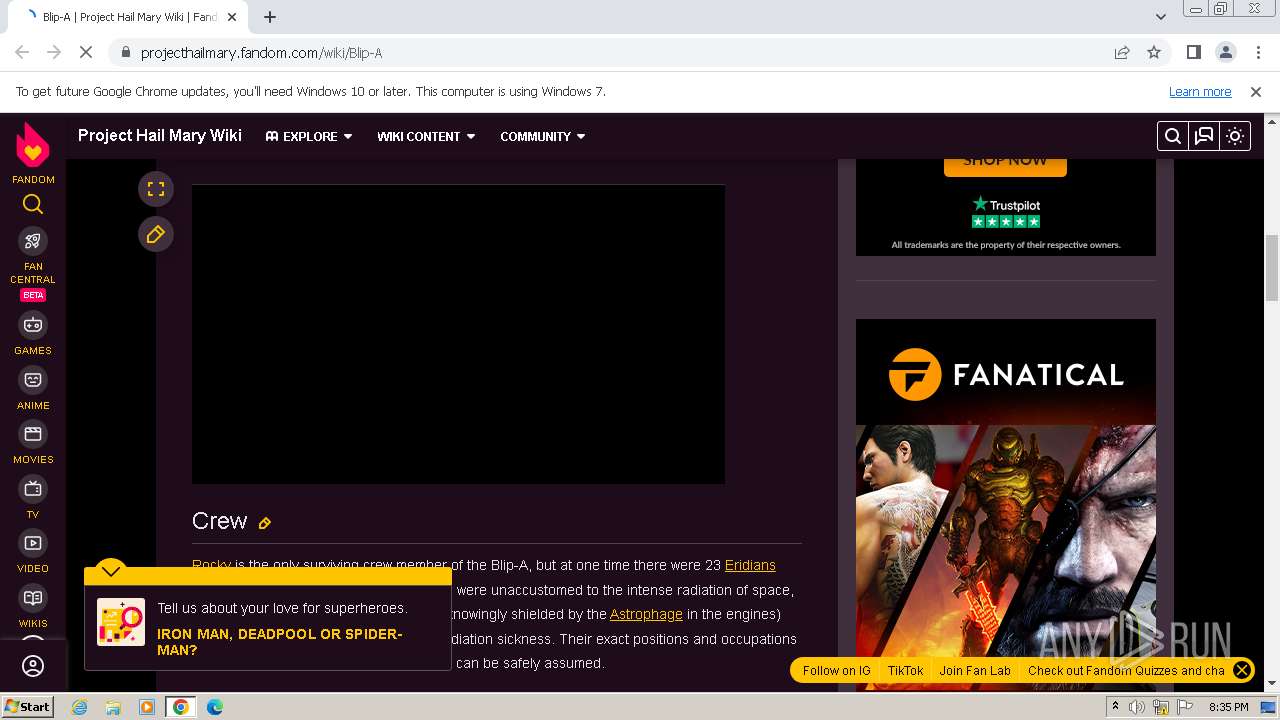Click the embedded black video player
This screenshot has width=1280, height=720.
[458, 334]
